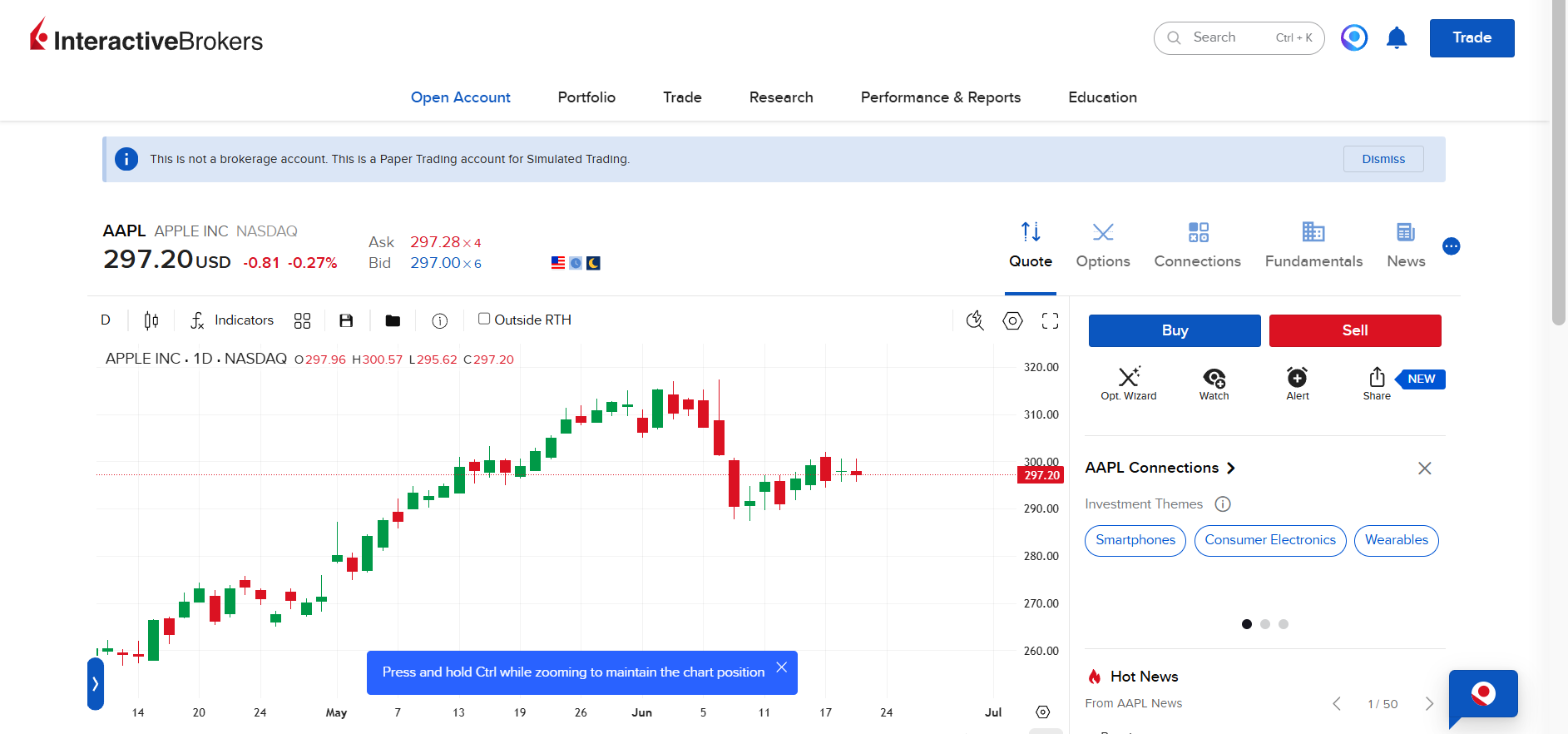The image size is (1568, 734).
Task: Open the chart Indicators menu
Action: pos(232,320)
